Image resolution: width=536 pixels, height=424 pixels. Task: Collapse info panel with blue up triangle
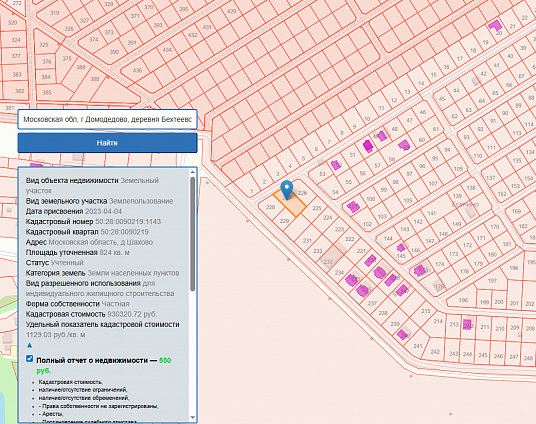(29, 345)
